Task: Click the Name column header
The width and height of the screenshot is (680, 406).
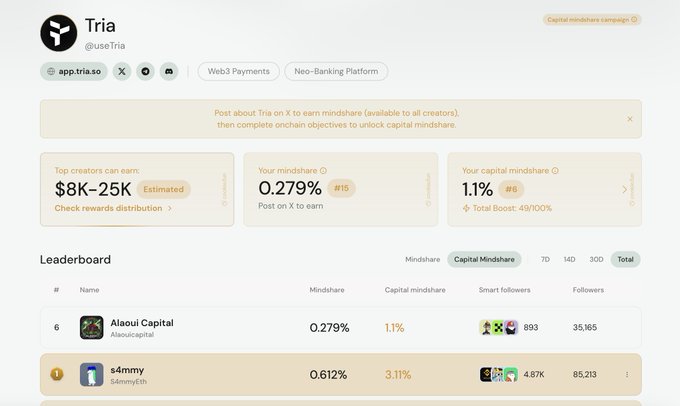Action: coord(89,290)
